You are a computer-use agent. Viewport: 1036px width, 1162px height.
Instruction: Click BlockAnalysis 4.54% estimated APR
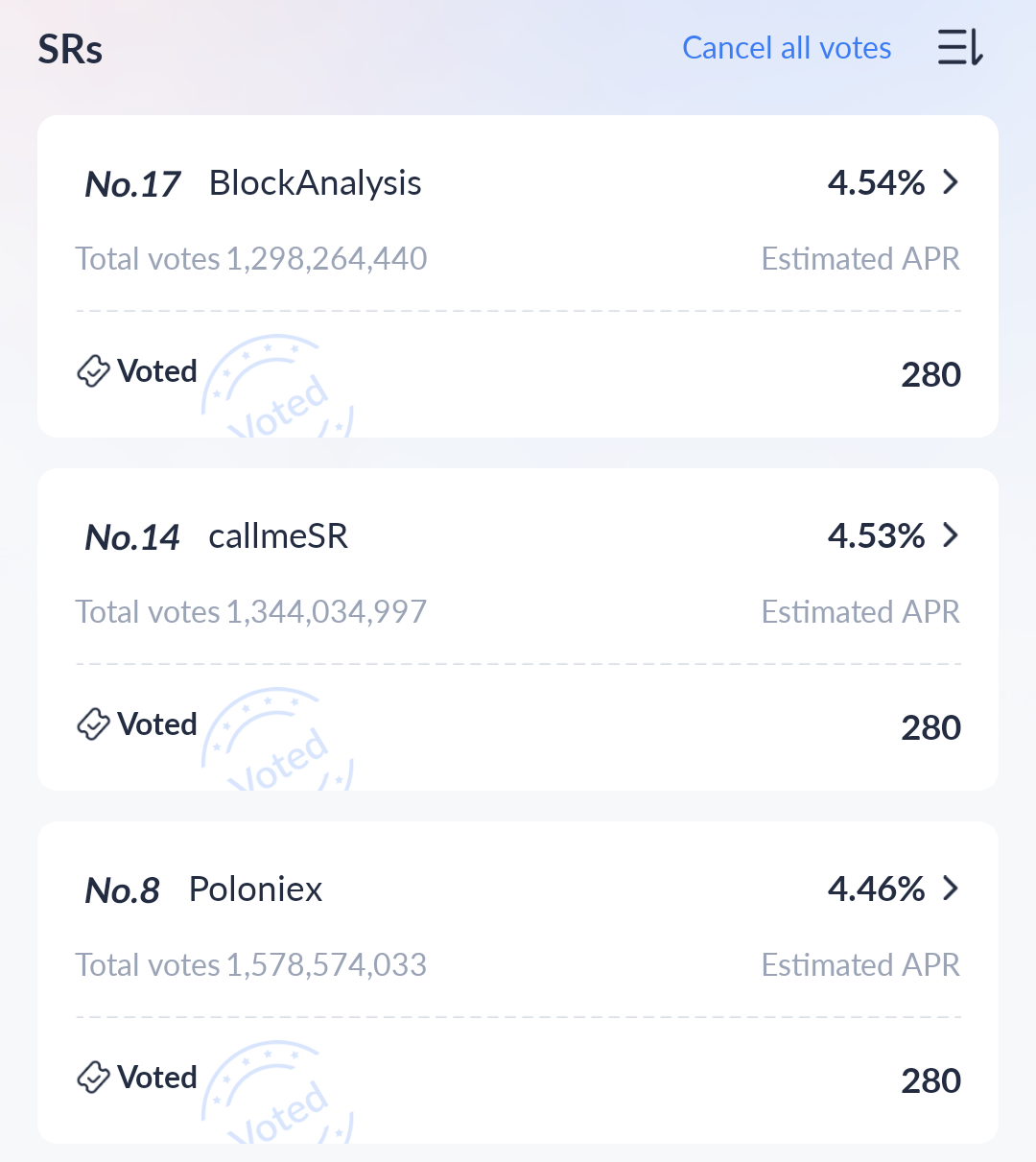[x=876, y=182]
